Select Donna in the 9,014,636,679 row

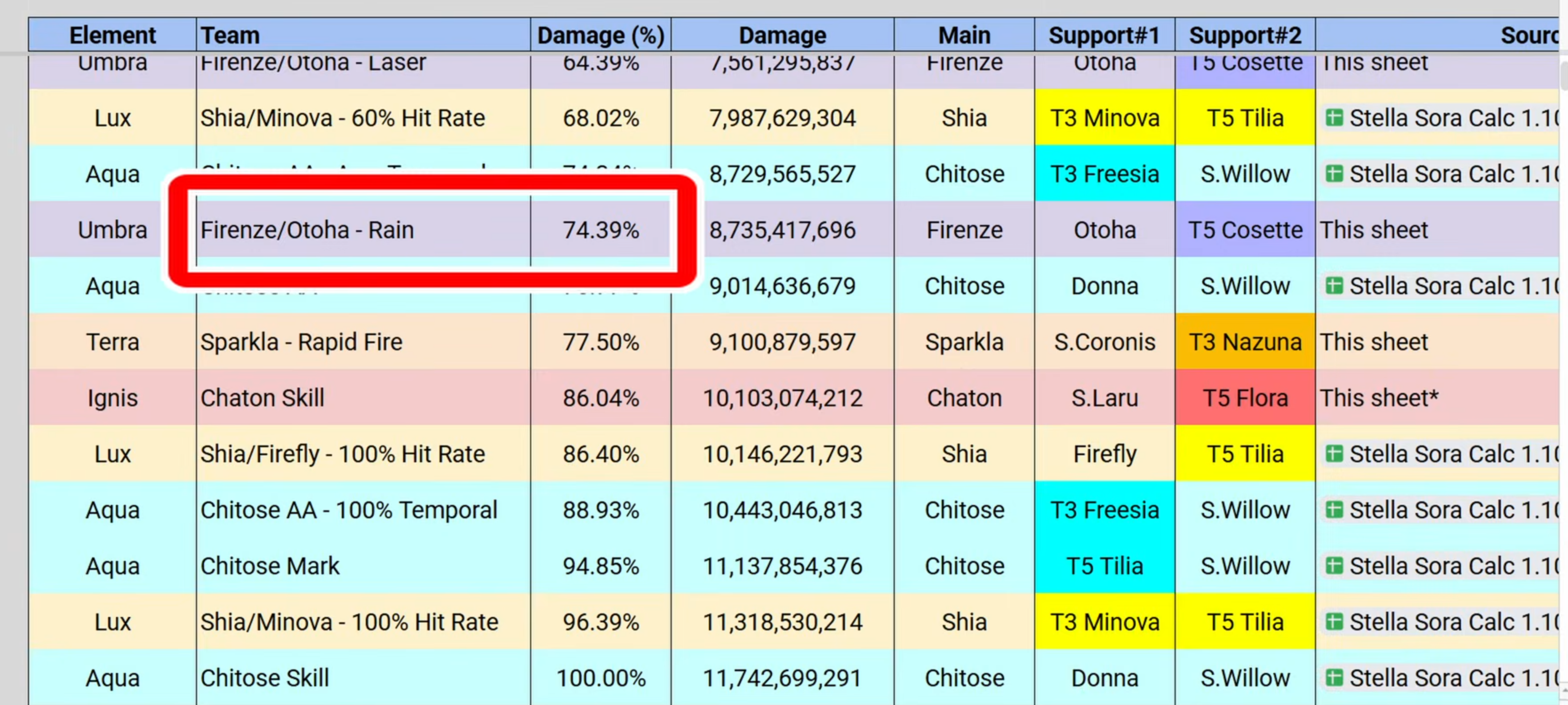pyautogui.click(x=1105, y=286)
